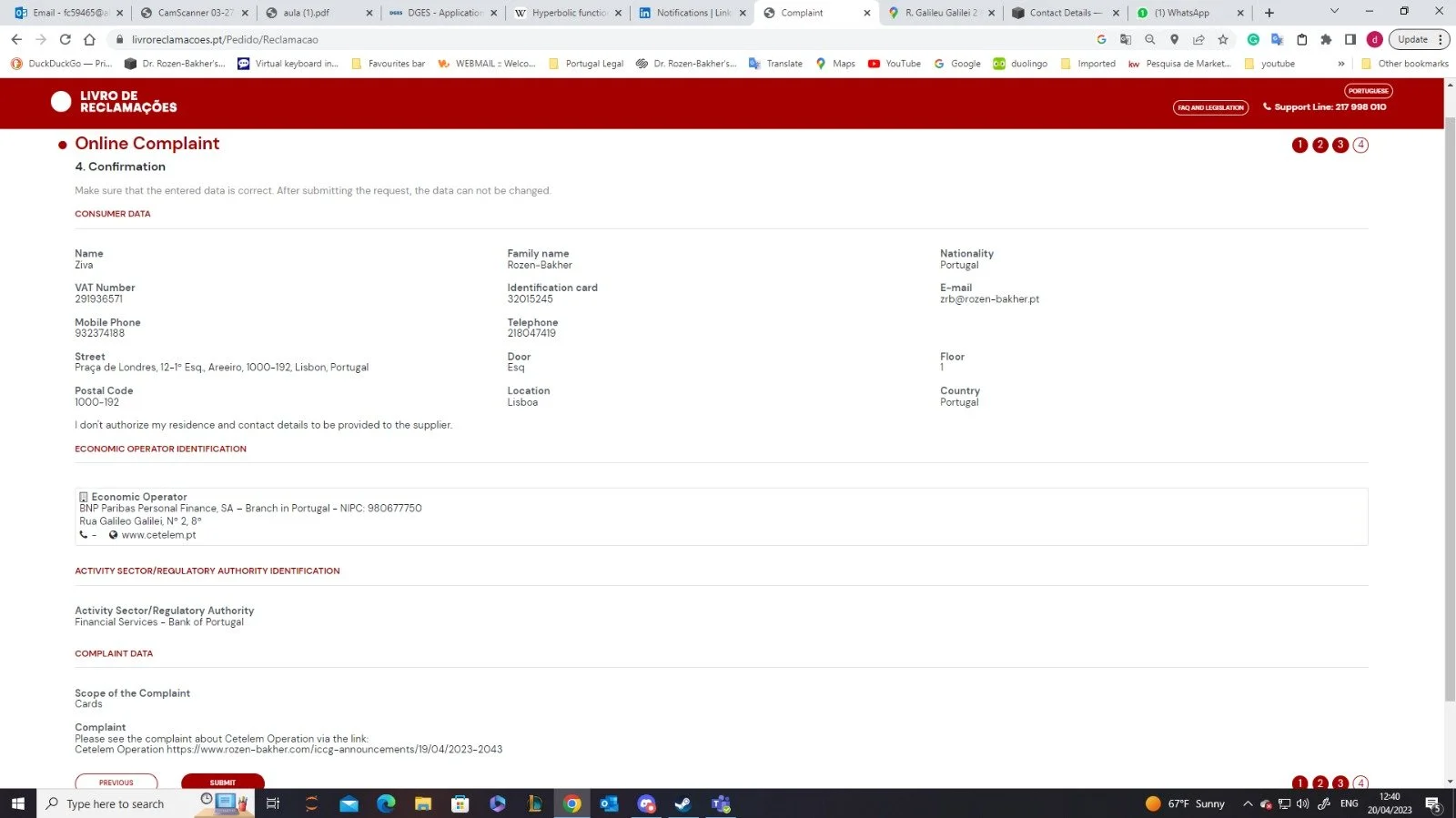Reload the complaint page

[x=65, y=39]
